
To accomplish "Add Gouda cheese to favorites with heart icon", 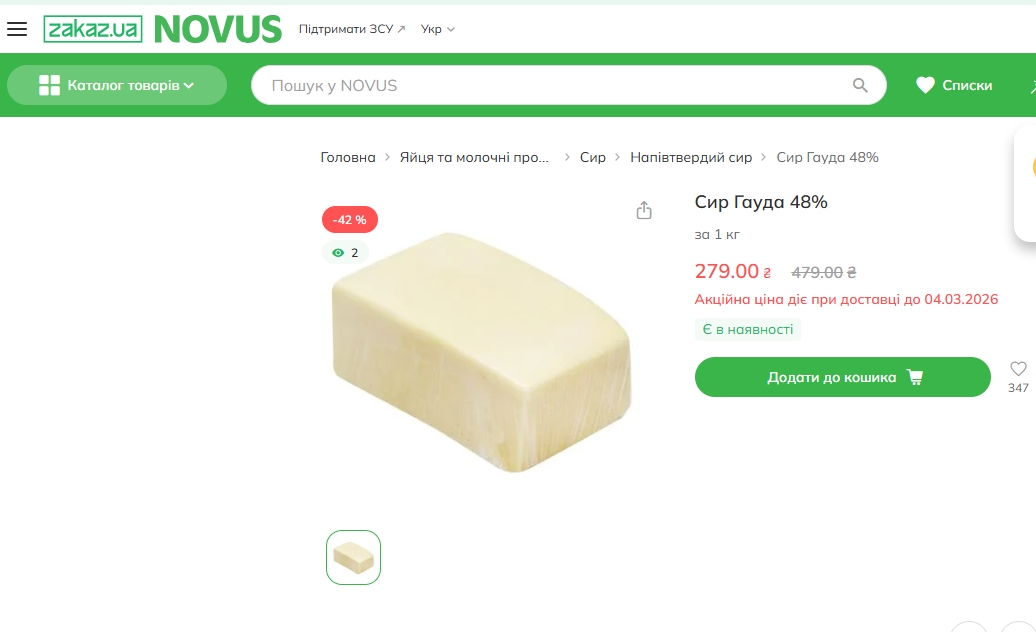I will tap(1018, 369).
